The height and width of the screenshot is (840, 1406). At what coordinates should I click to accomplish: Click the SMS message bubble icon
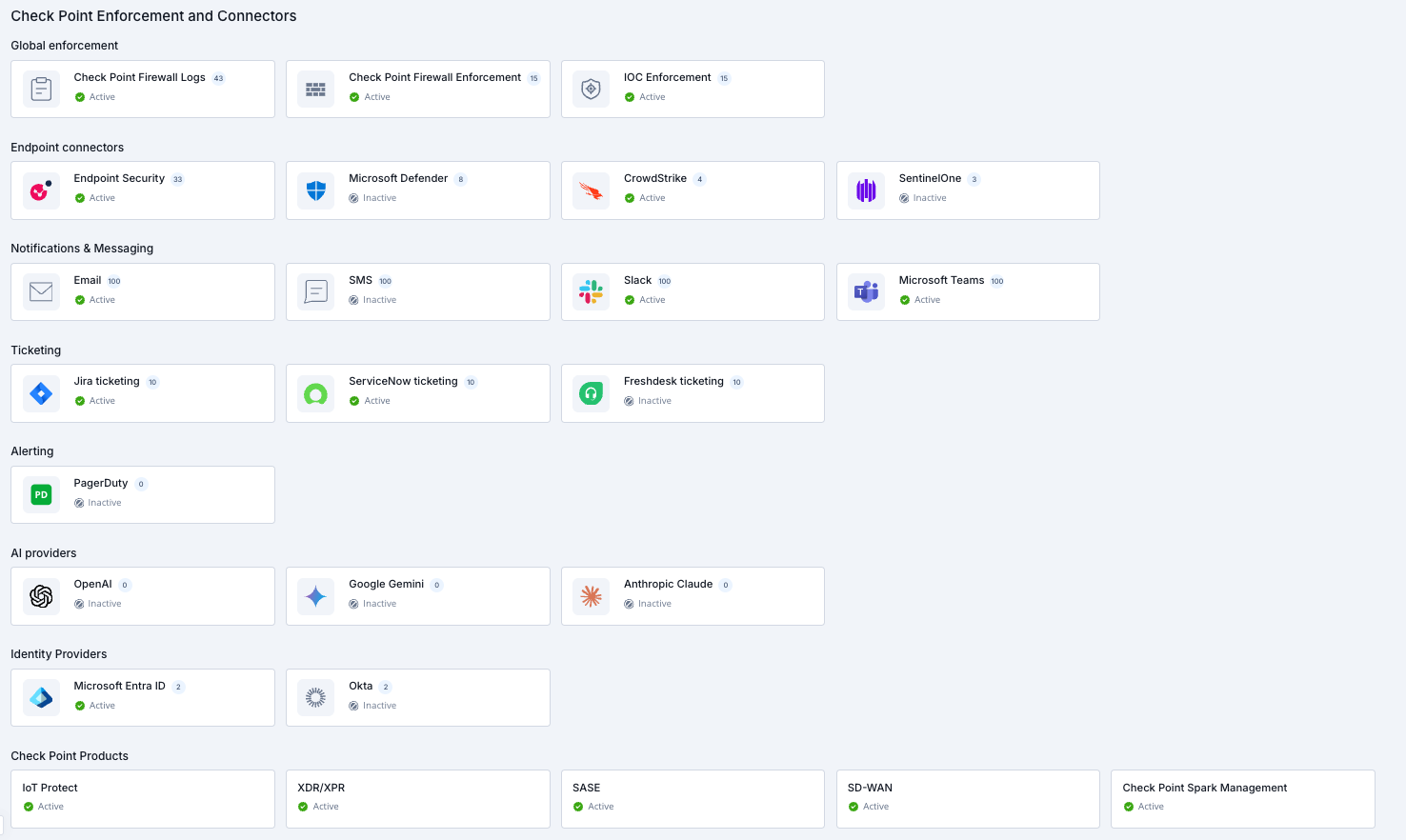316,291
